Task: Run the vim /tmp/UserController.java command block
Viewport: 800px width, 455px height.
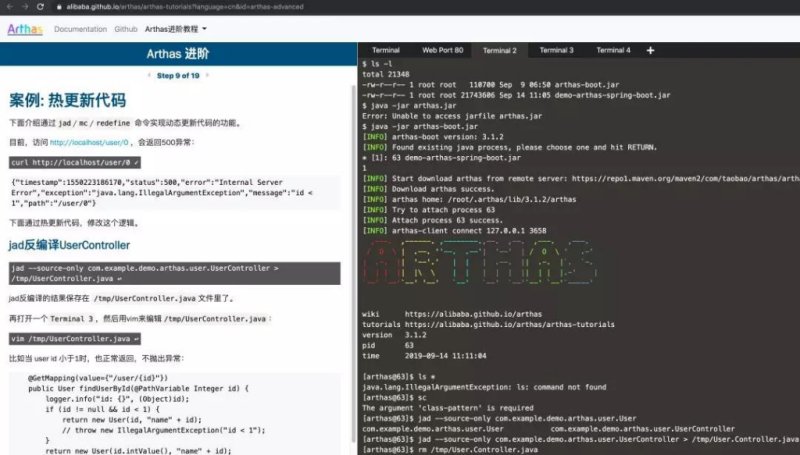Action: (x=74, y=339)
